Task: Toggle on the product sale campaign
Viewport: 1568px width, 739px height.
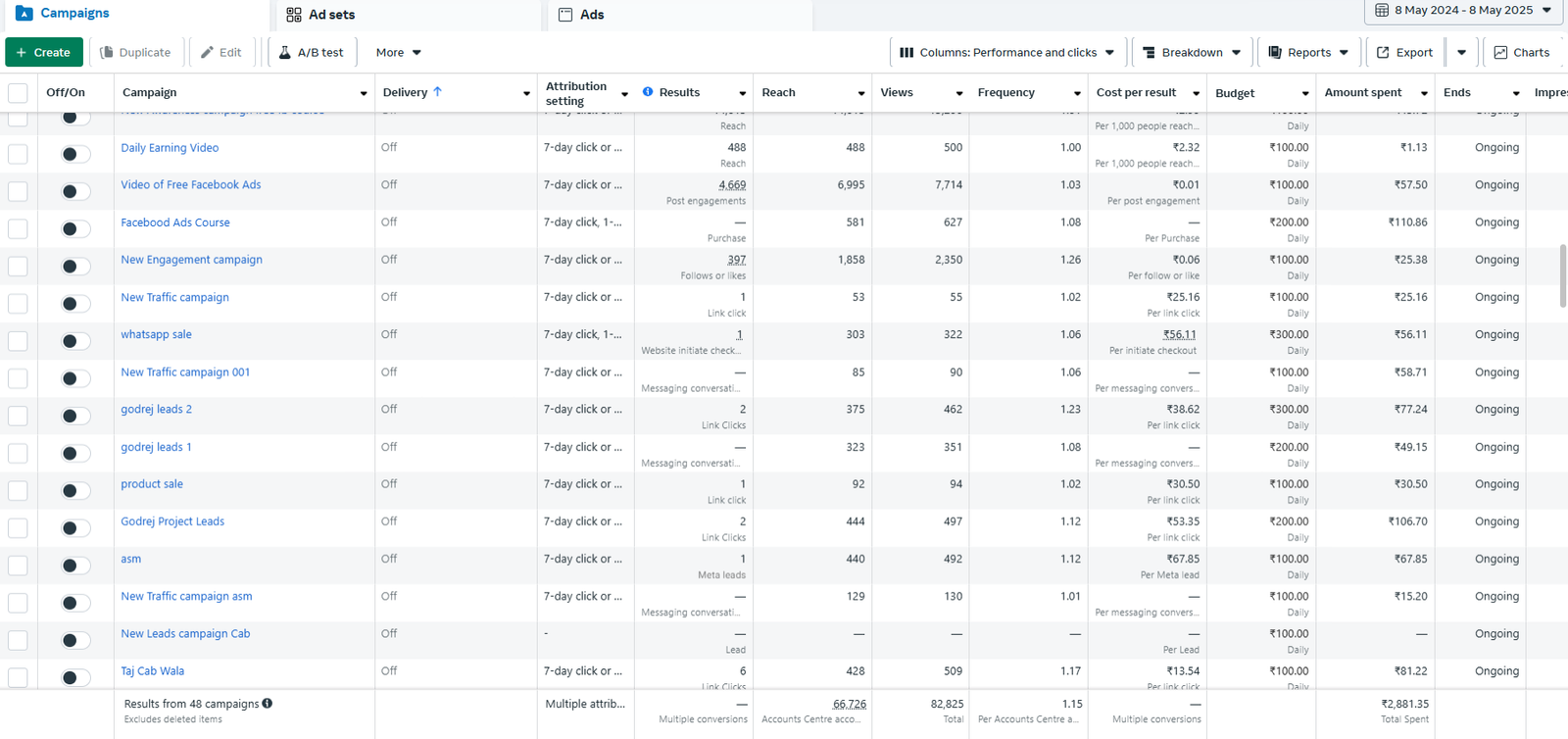Action: (75, 491)
